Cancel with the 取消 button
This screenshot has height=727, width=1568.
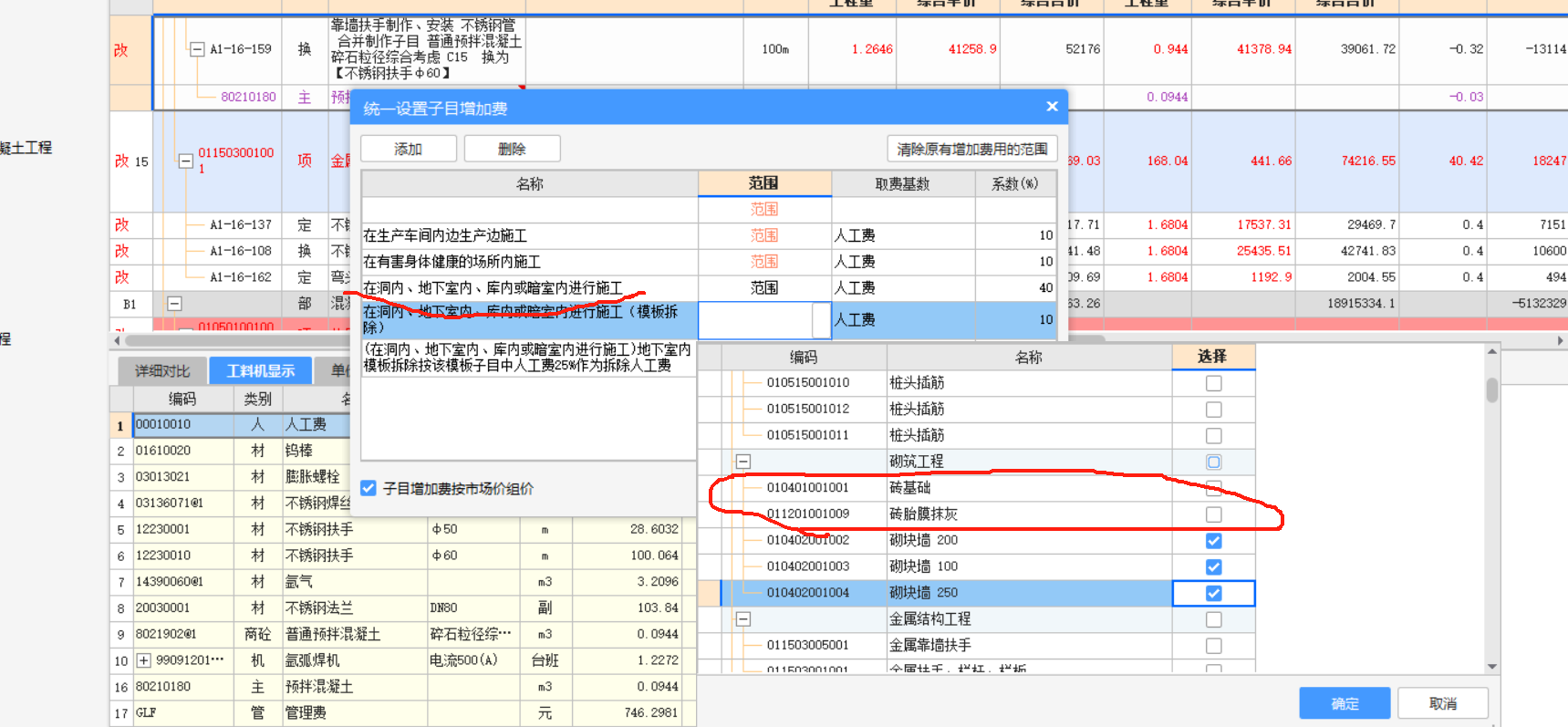click(1443, 703)
